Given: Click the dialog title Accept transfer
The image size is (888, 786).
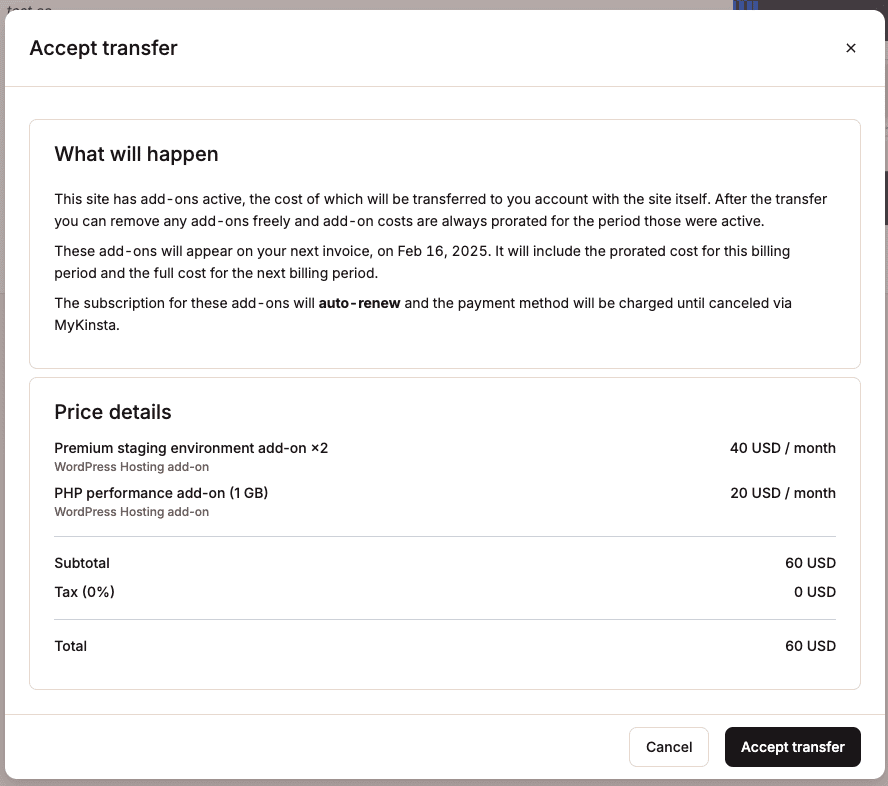Looking at the screenshot, I should pos(103,48).
